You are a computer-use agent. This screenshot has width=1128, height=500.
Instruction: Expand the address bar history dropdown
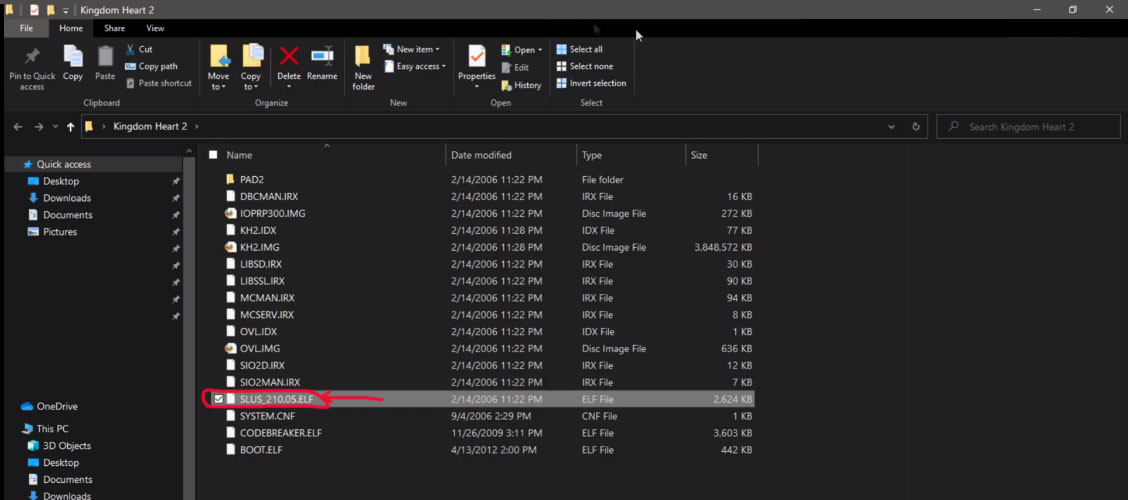tap(892, 127)
